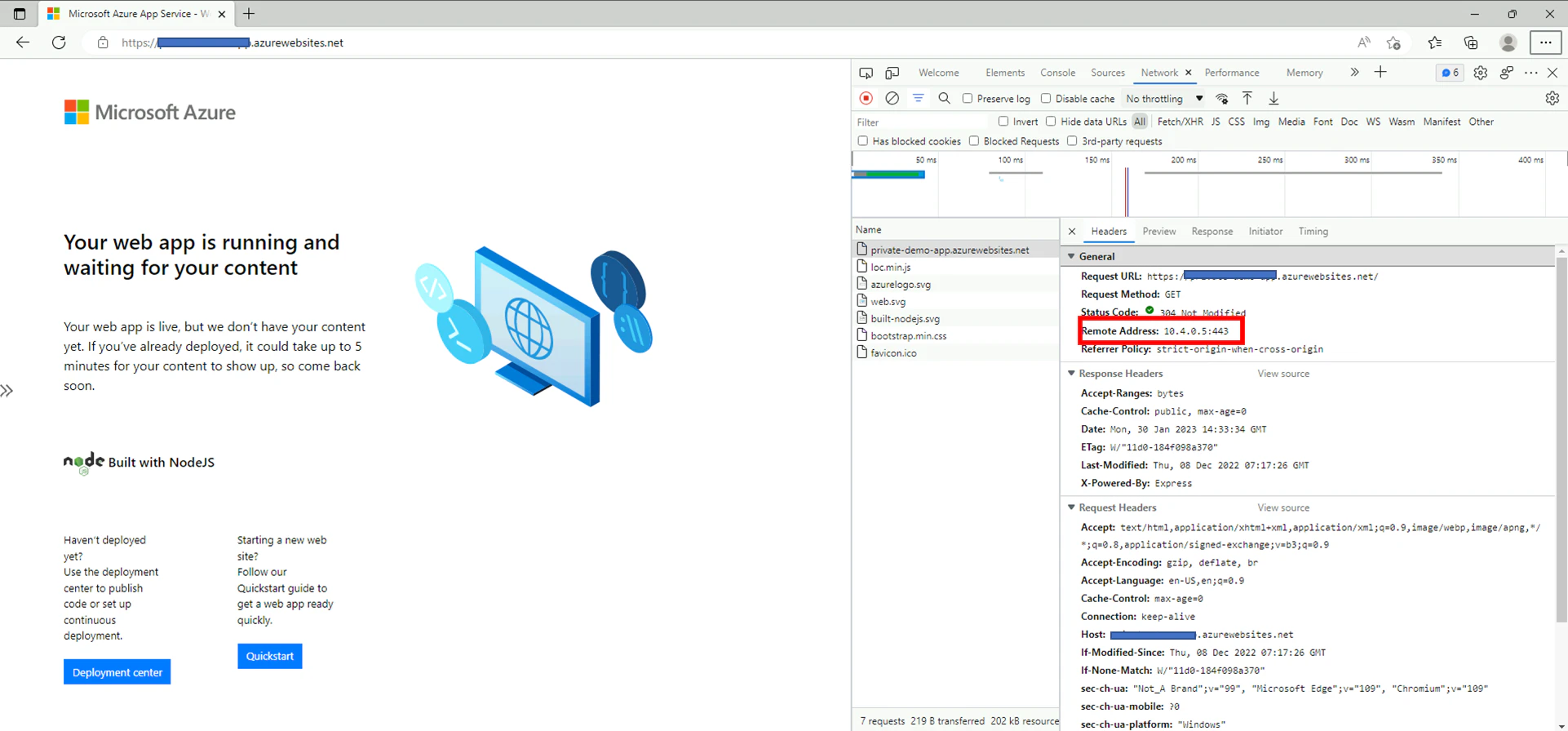
Task: View source of Request Headers
Action: tap(1283, 507)
